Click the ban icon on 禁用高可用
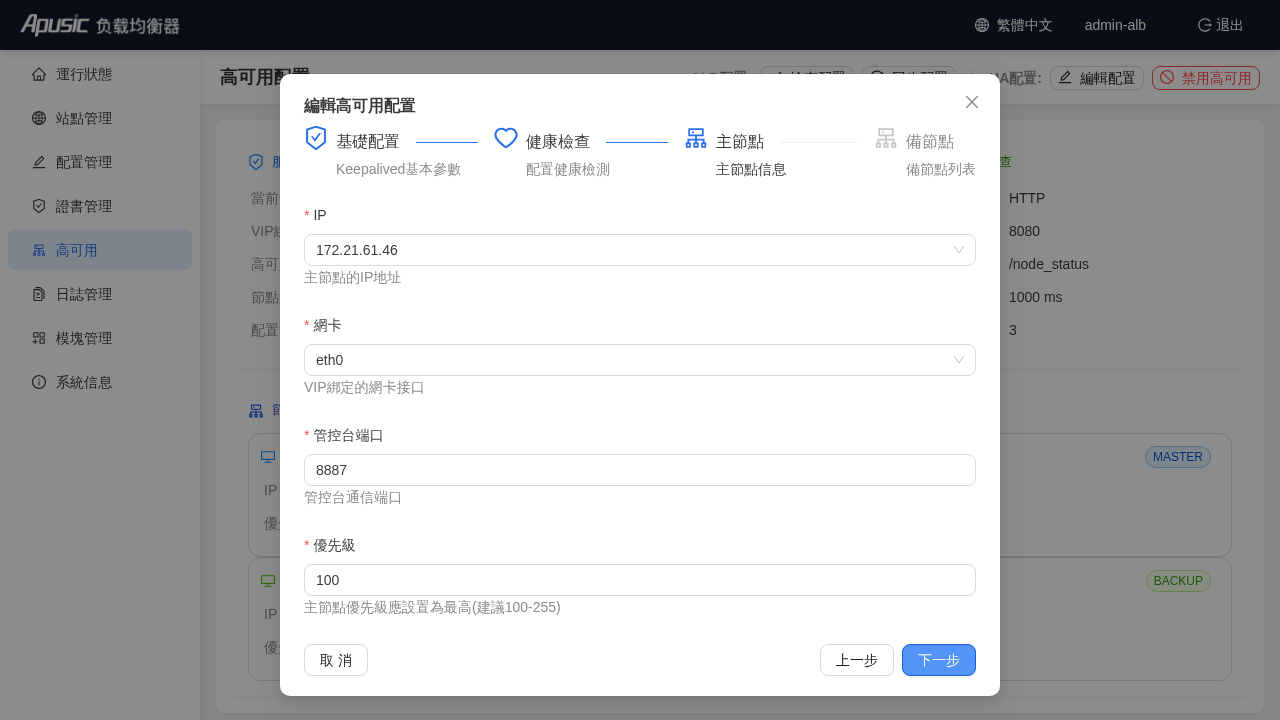This screenshot has height=720, width=1280. click(x=1167, y=77)
